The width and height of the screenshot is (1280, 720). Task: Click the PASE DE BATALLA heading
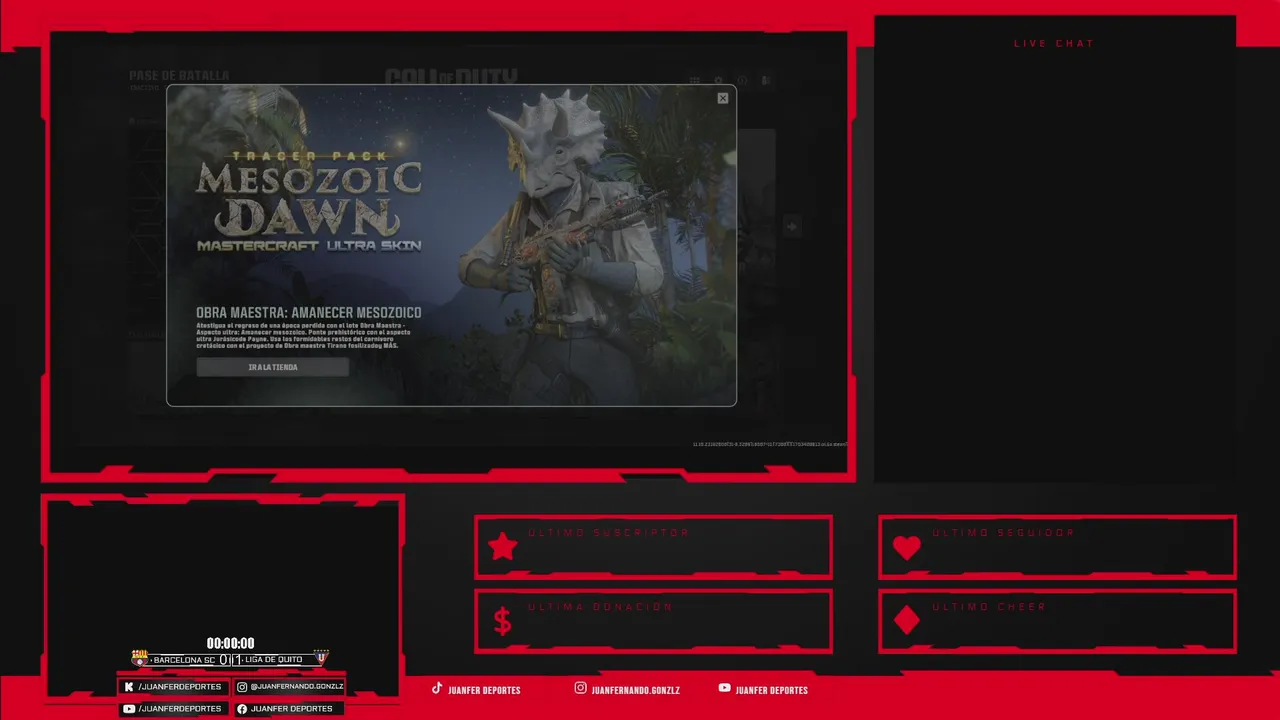point(179,75)
